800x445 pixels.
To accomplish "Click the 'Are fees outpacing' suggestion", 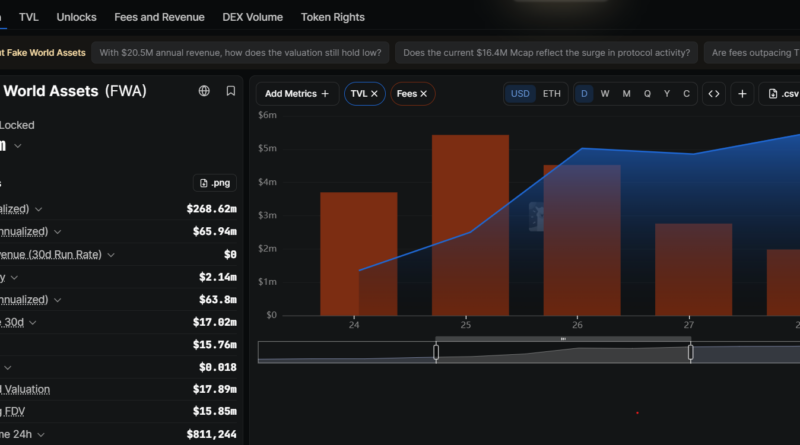I will coord(752,53).
